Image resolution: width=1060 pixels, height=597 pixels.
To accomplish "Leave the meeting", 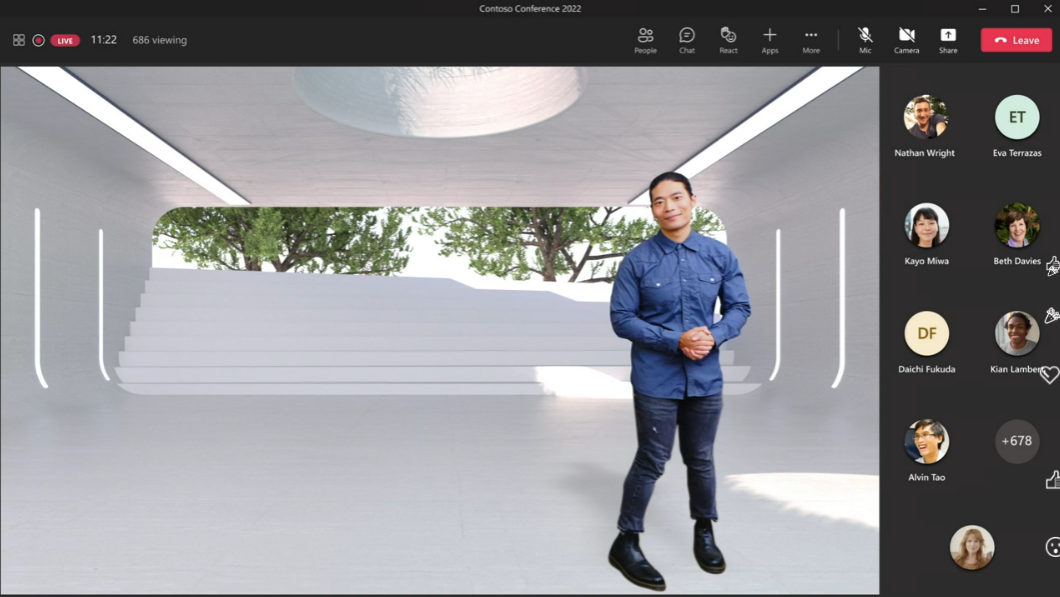I will point(1016,40).
